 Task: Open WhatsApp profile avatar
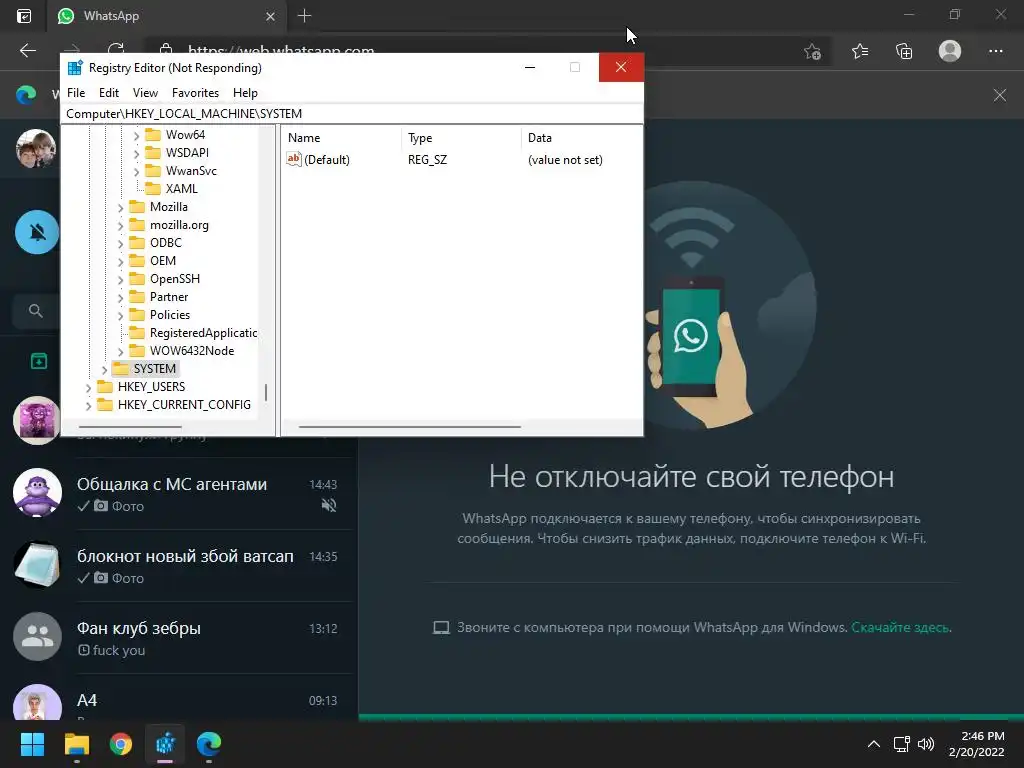point(36,148)
